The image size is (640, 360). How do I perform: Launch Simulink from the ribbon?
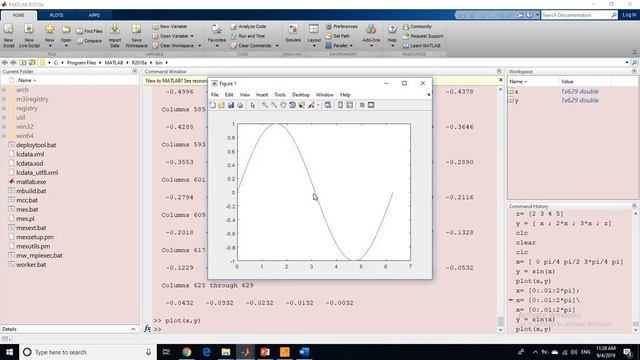[293, 33]
